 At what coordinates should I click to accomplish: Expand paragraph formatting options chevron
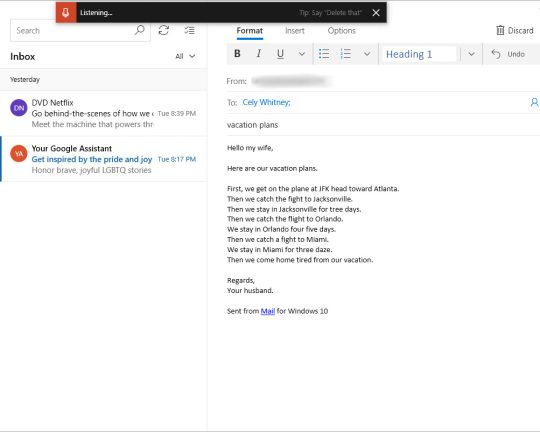click(x=367, y=54)
